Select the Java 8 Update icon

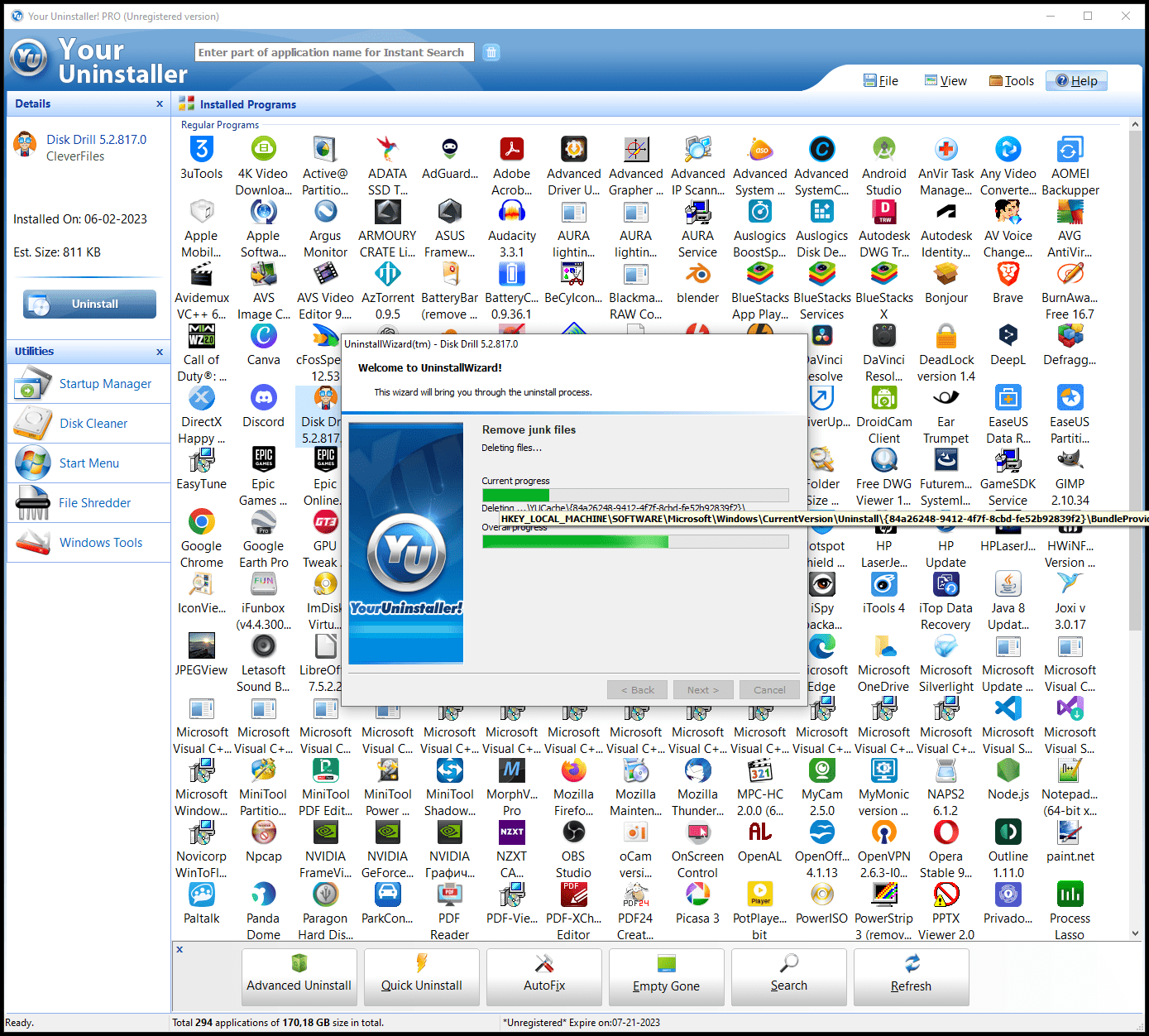pyautogui.click(x=1008, y=583)
